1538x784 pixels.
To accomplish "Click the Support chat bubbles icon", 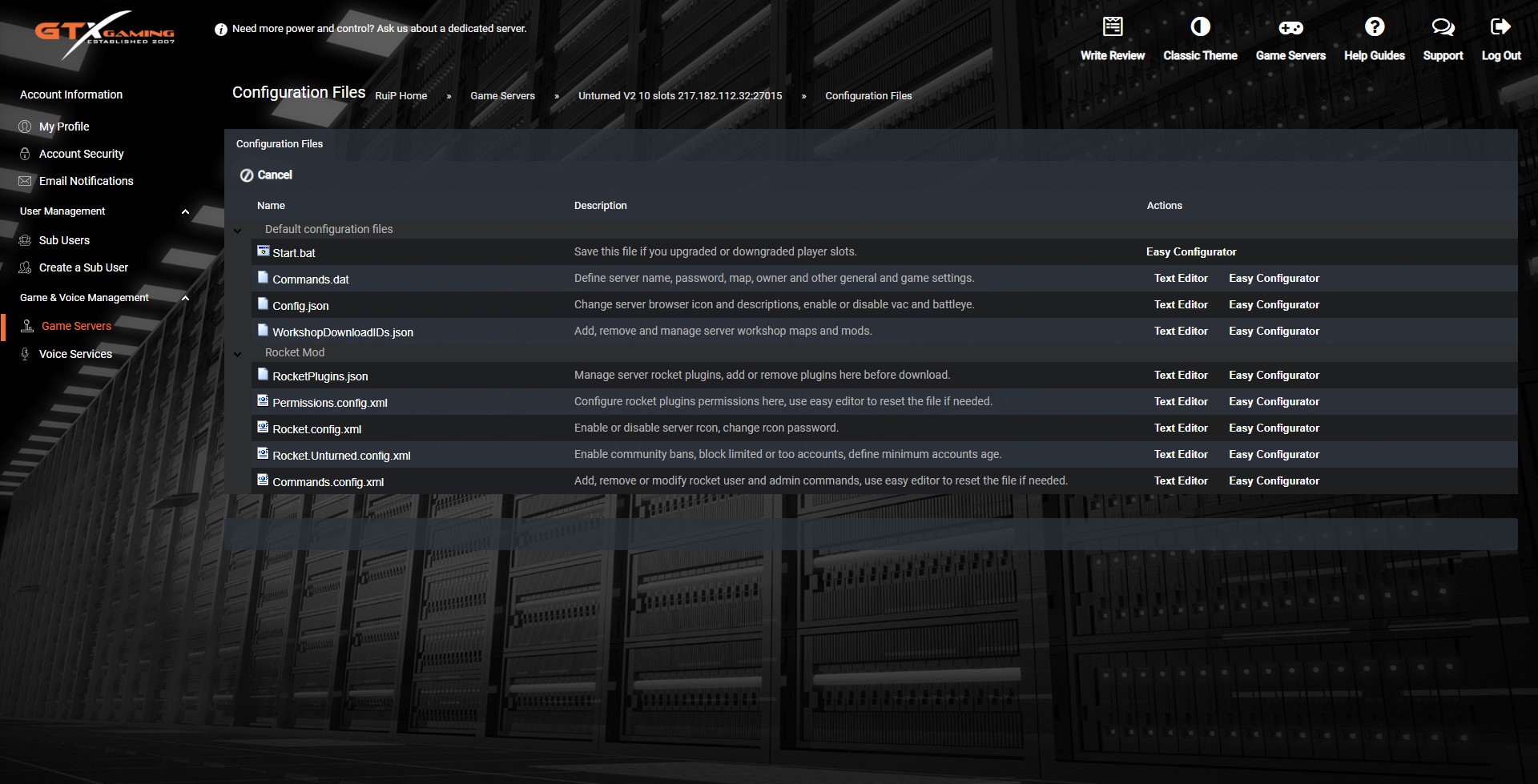I will tap(1443, 27).
